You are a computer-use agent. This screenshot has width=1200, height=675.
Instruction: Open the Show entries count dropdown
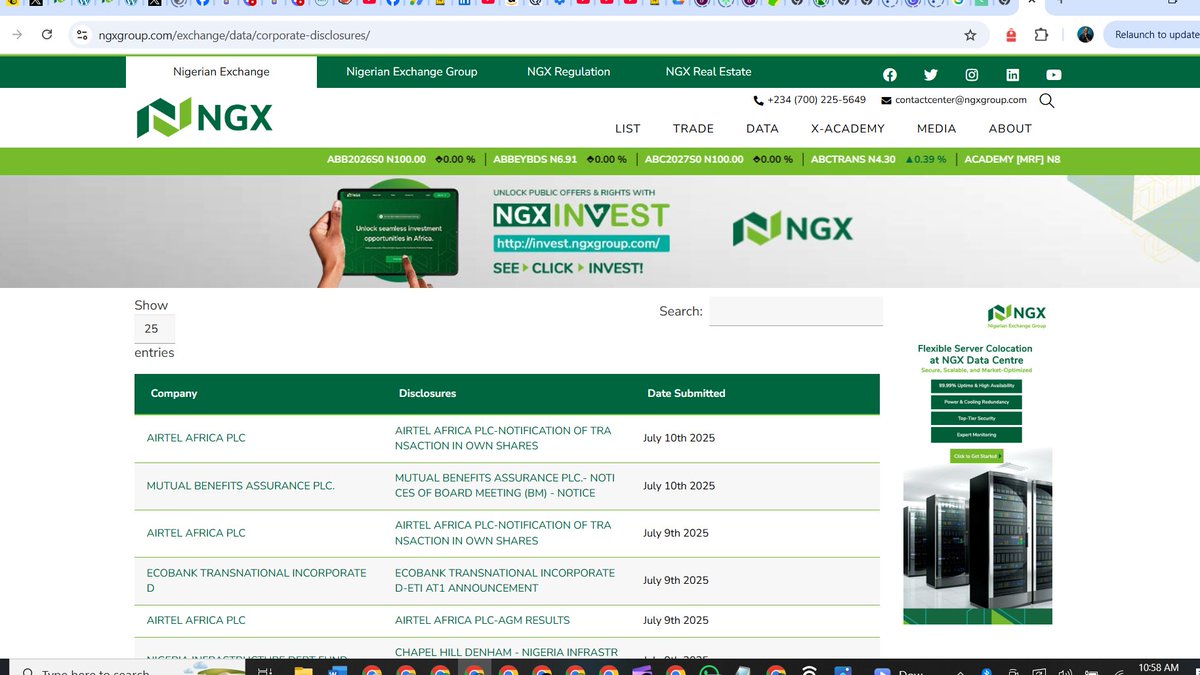click(154, 329)
